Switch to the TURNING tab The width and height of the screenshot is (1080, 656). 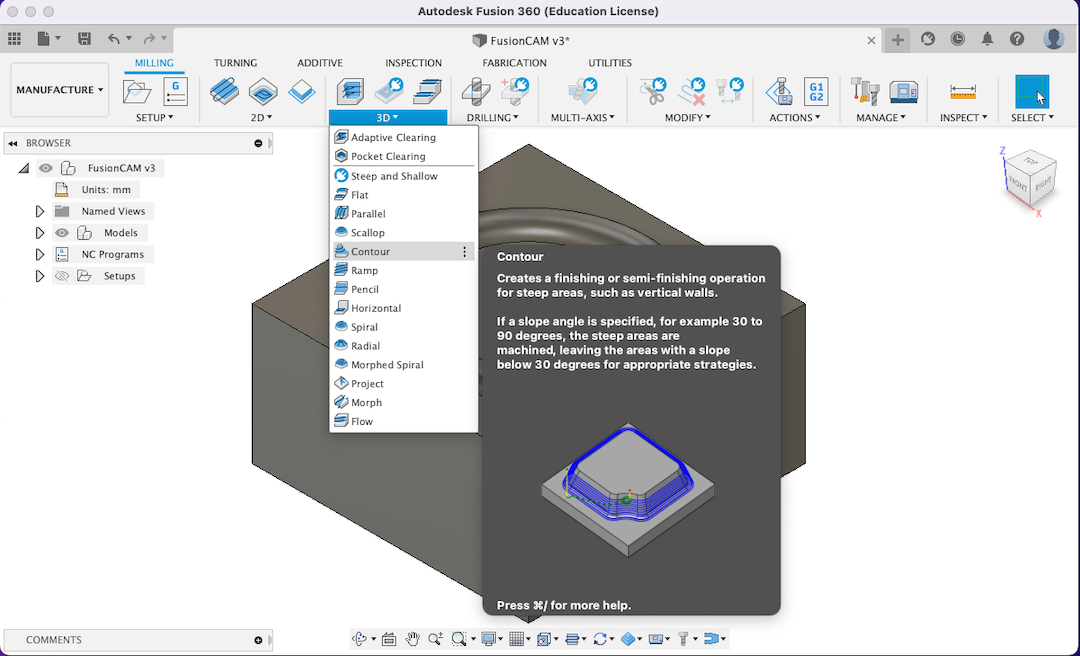236,63
